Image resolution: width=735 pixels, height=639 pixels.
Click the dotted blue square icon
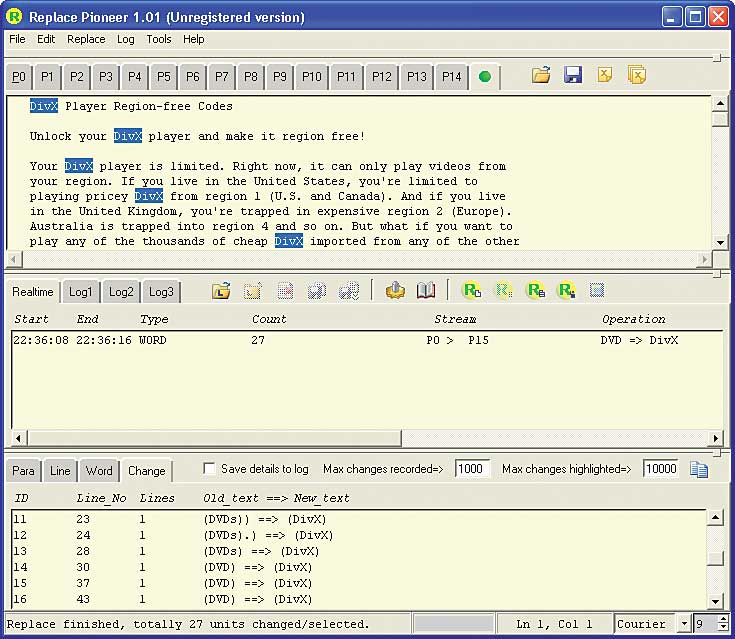597,291
